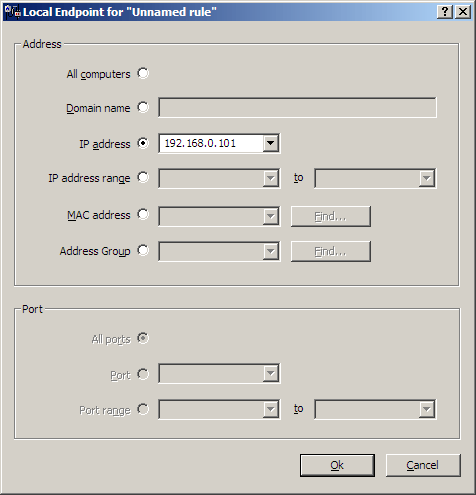Image resolution: width=476 pixels, height=495 pixels.
Task: Select the All ports radio button
Action: [143, 338]
